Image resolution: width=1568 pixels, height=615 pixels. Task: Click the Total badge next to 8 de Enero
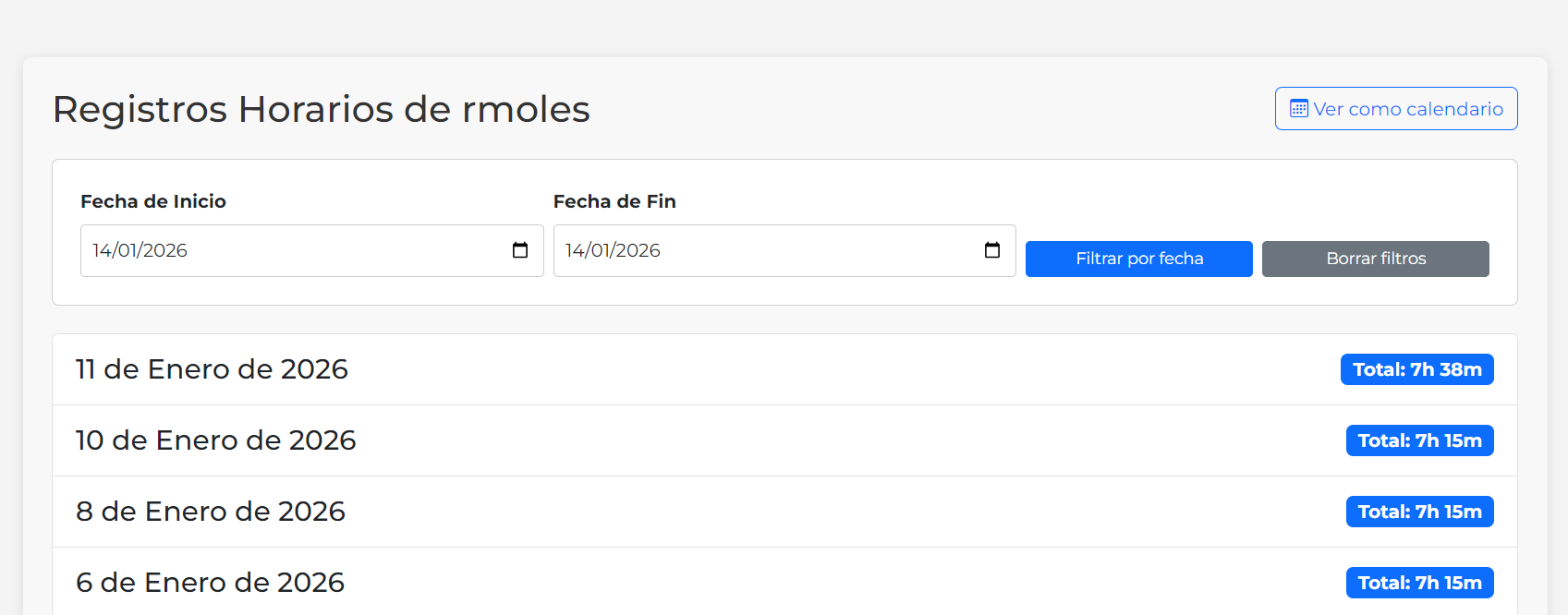click(1420, 511)
